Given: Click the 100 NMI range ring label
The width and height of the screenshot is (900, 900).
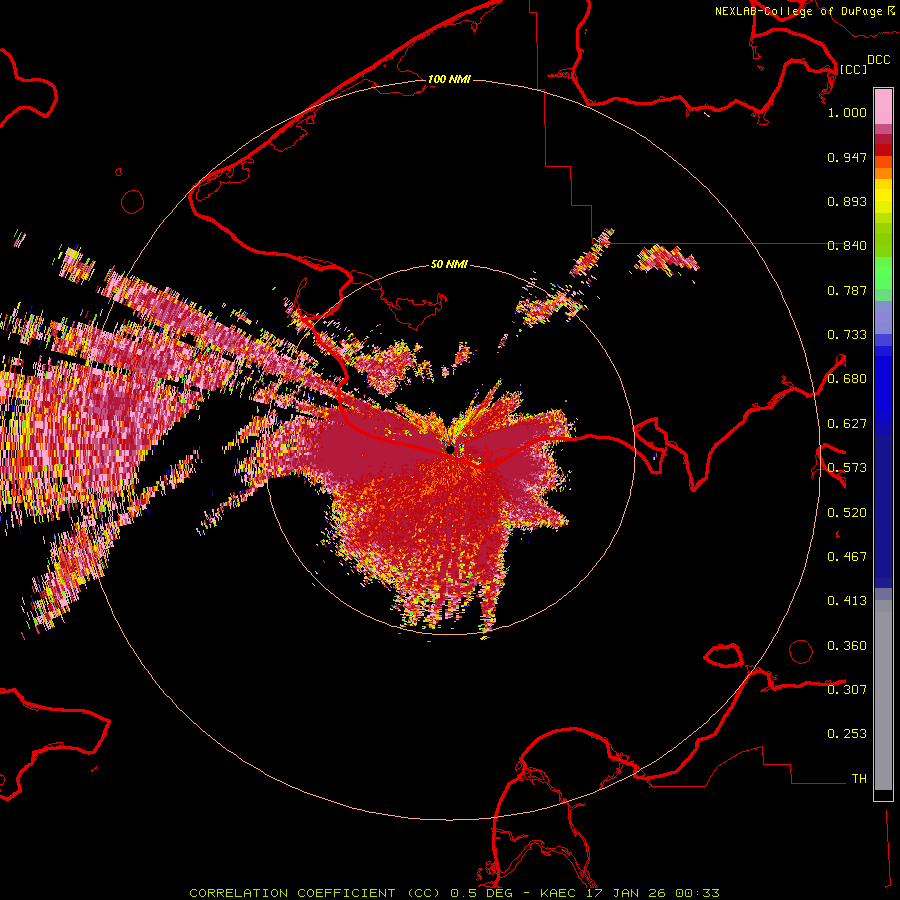Looking at the screenshot, I should click(449, 79).
